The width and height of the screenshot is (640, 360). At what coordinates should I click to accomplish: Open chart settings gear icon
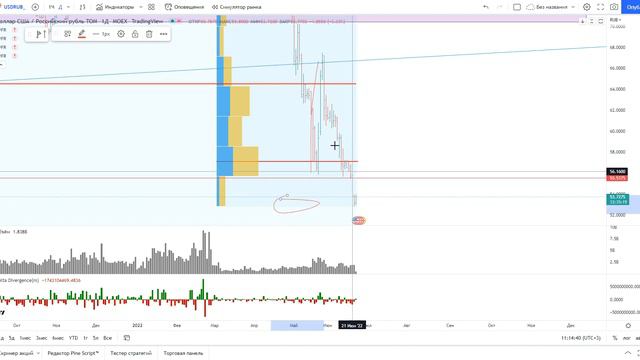587,7
